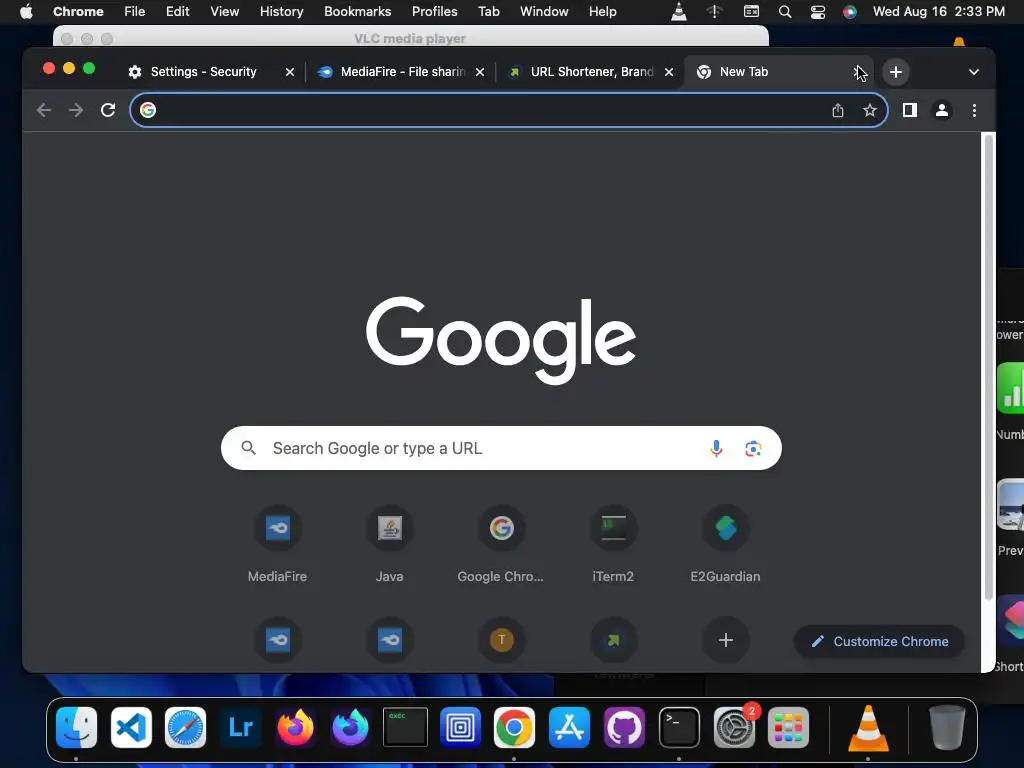Switch to the URL Shortener tab
This screenshot has height=768, width=1024.
(x=592, y=72)
